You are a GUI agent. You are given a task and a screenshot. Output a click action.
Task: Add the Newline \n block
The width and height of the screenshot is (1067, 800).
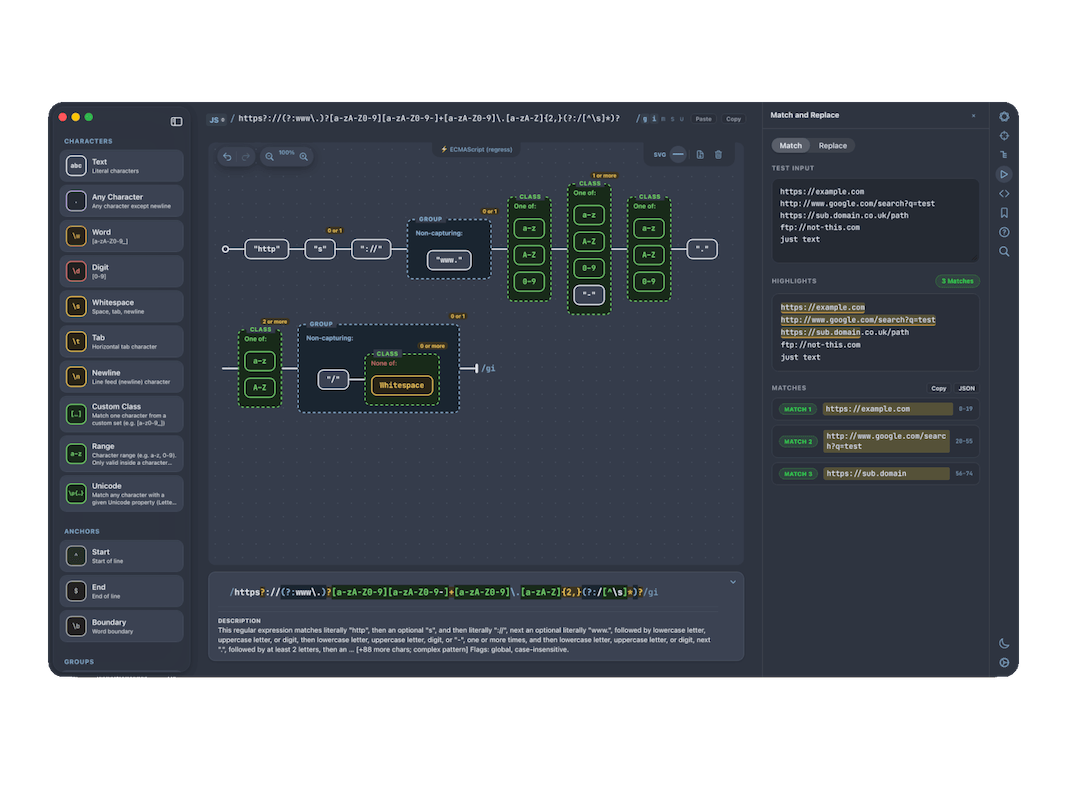(x=122, y=377)
